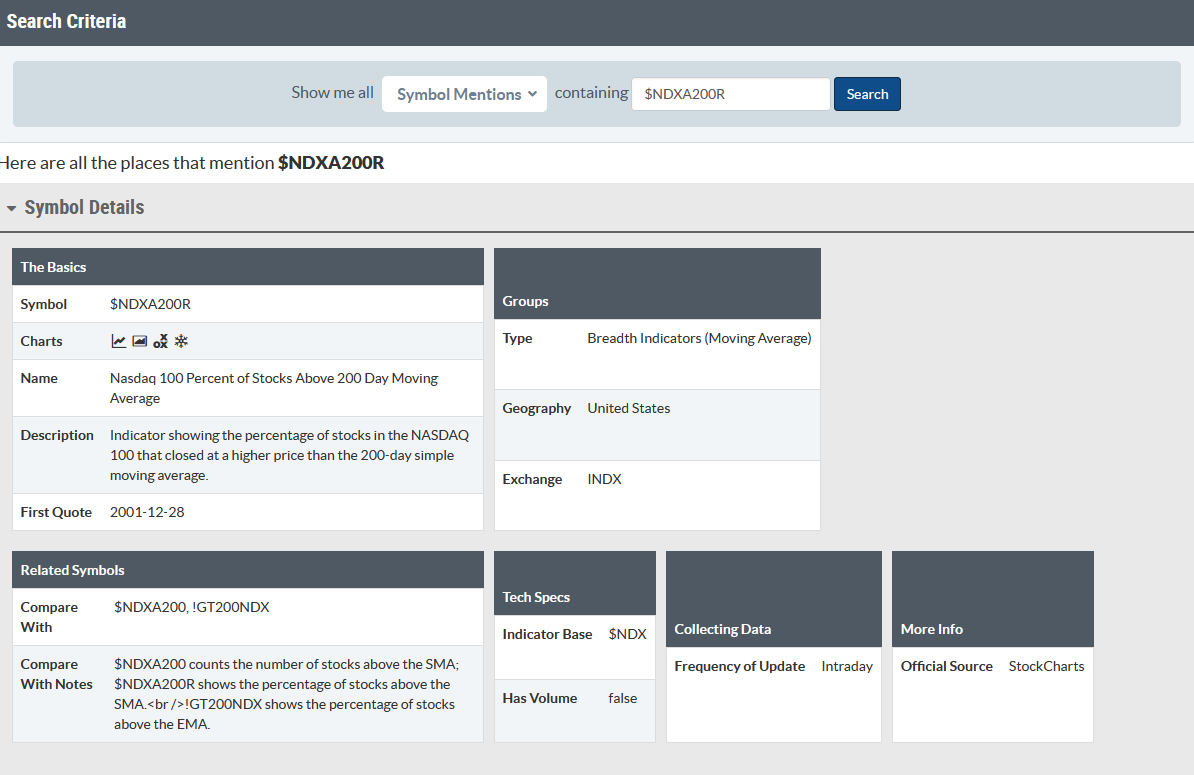The image size is (1194, 775).
Task: Click The Basics table header
Action: click(247, 266)
